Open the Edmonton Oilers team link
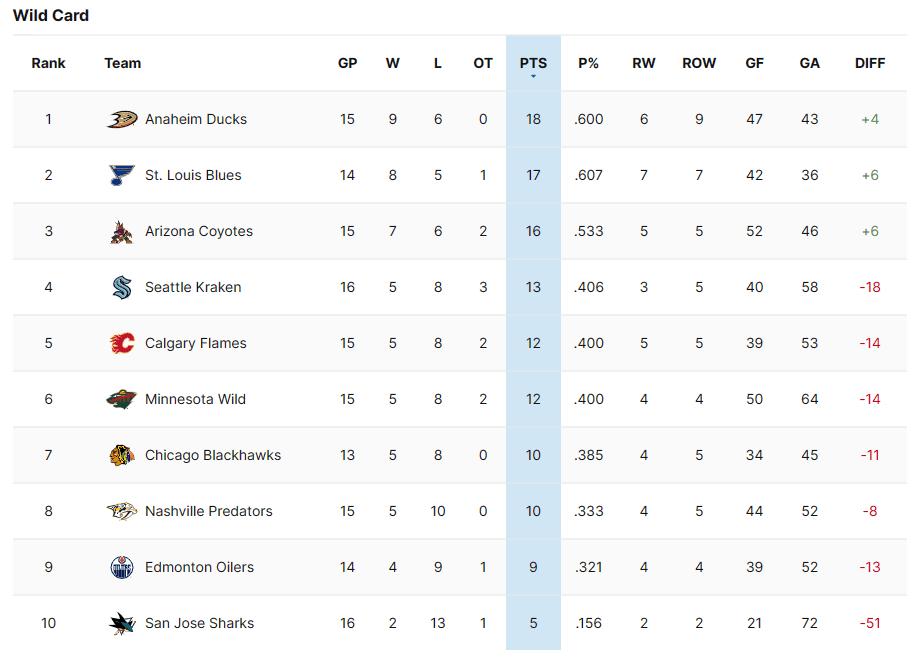 click(x=199, y=567)
